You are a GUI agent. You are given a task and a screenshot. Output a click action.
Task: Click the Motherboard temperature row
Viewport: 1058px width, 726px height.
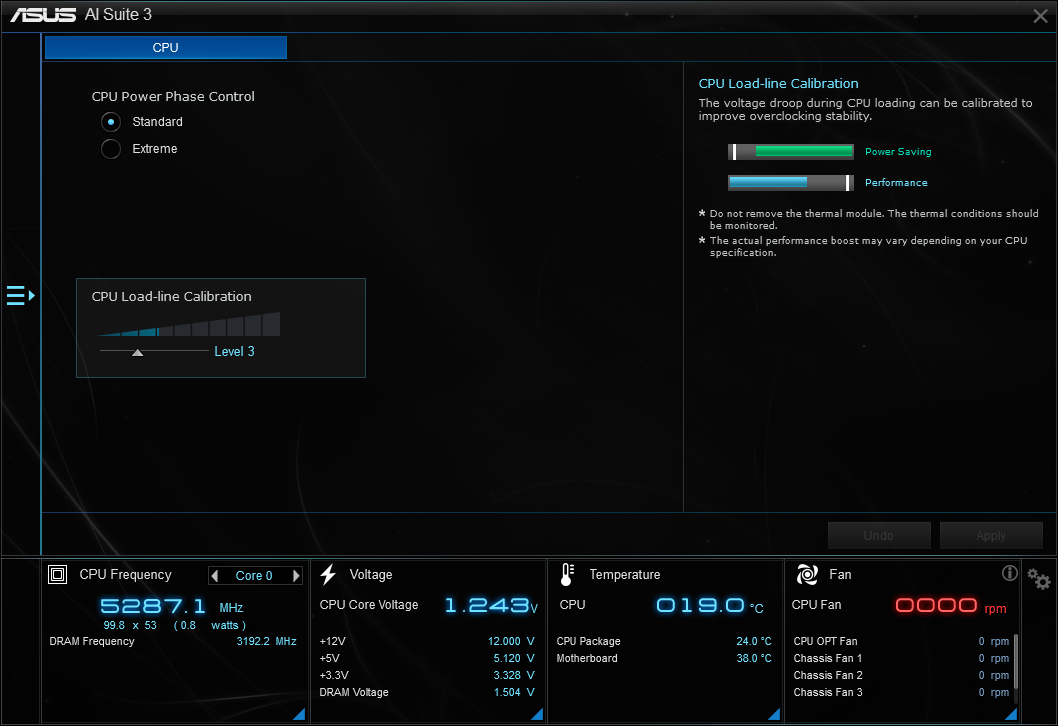click(664, 659)
